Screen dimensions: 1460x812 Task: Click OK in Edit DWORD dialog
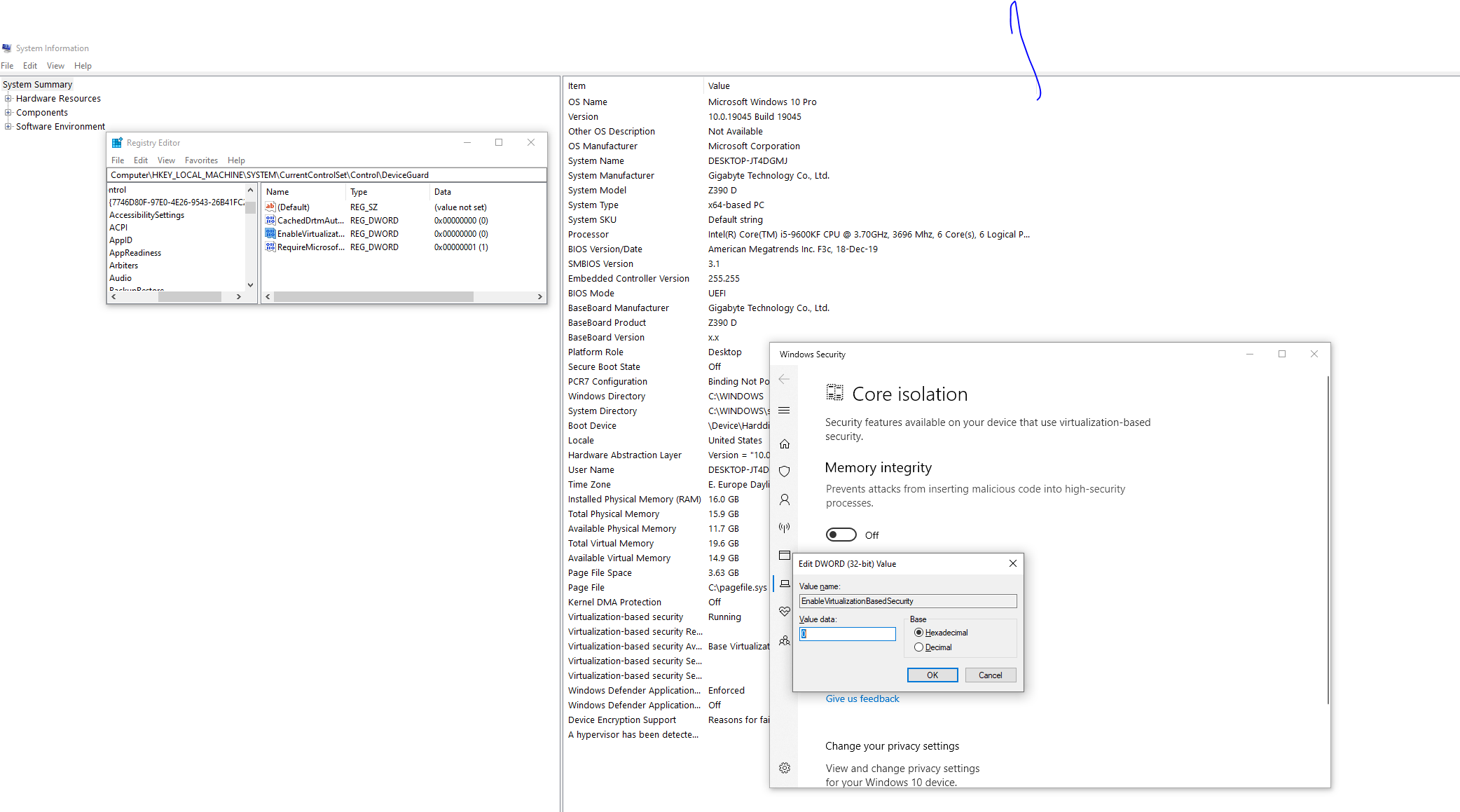tap(932, 675)
